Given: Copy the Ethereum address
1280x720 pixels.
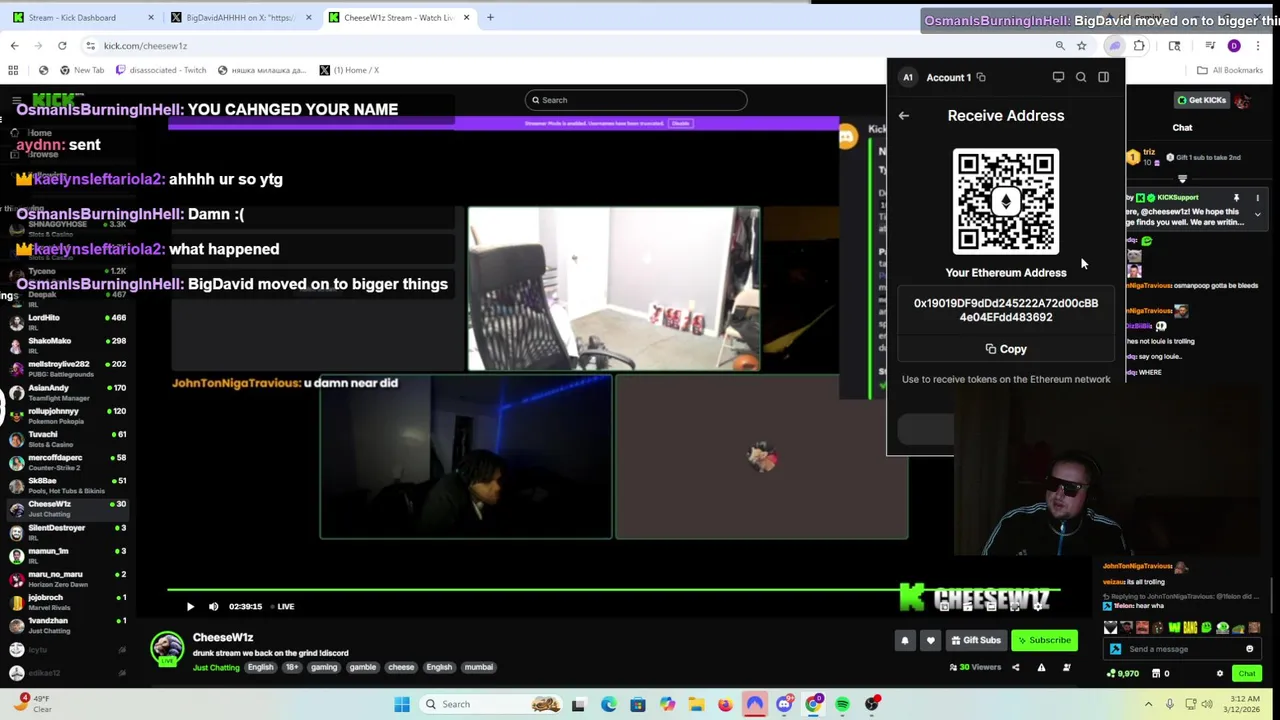Looking at the screenshot, I should point(1006,349).
